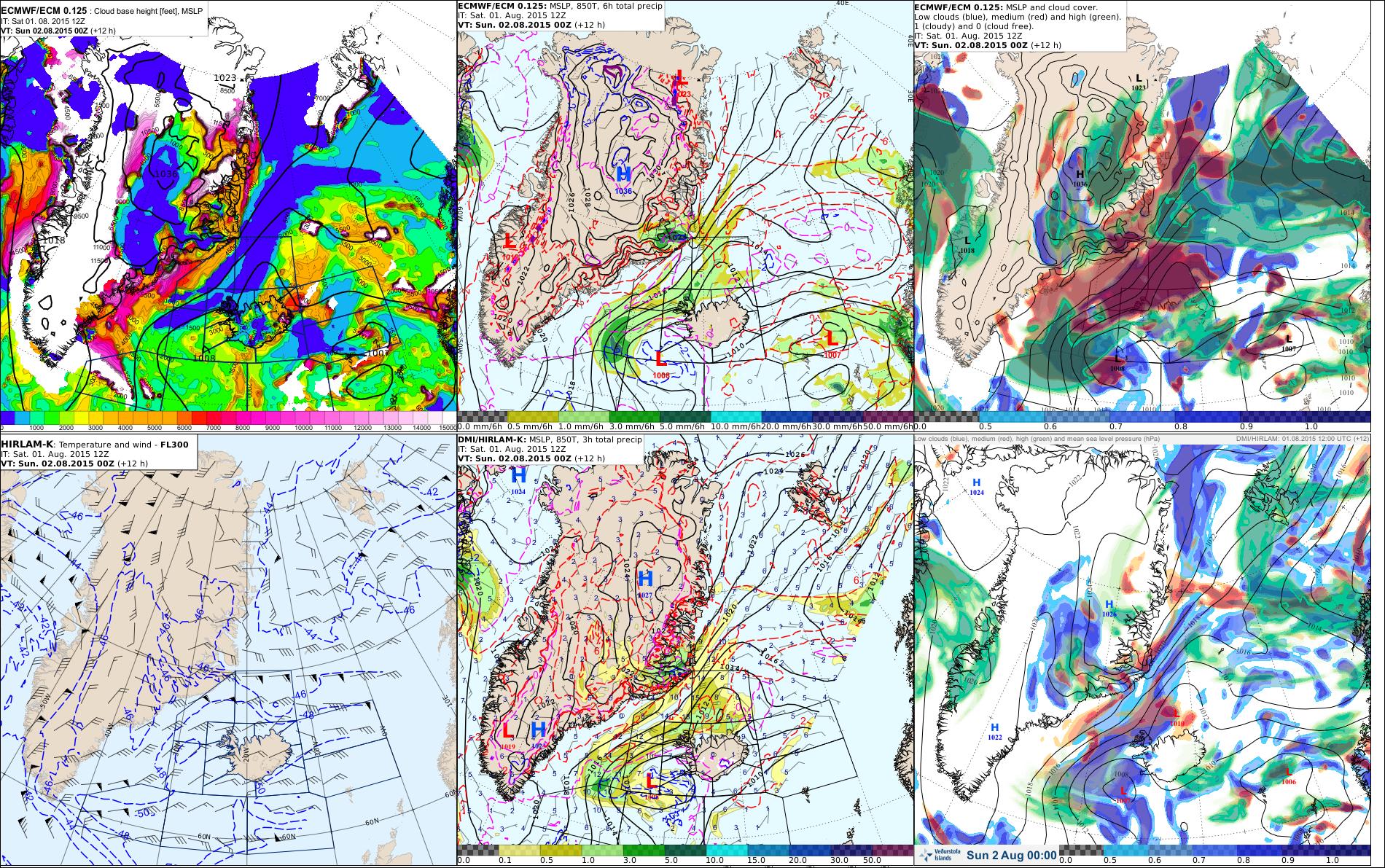The width and height of the screenshot is (1385, 868).
Task: Click the 'Sun 2 Aug 00:00' timestamp
Action: coord(1012,856)
